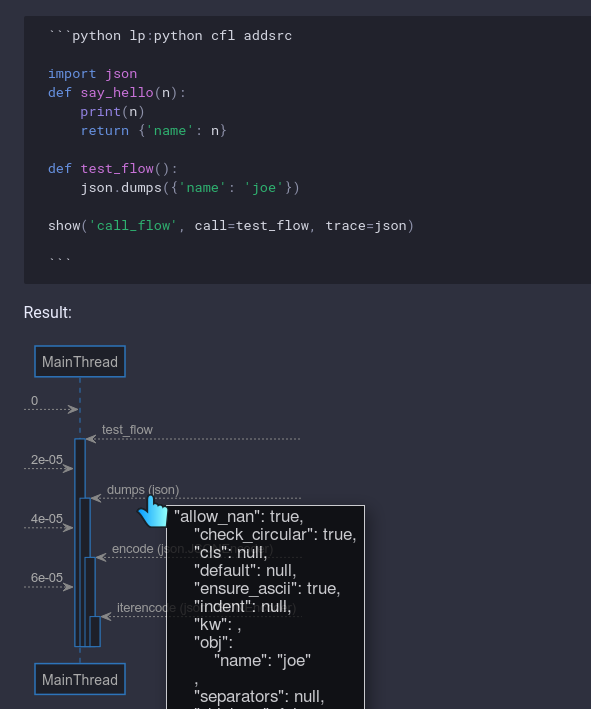Click the 2e-05 time marker
The image size is (591, 709).
coord(47,459)
